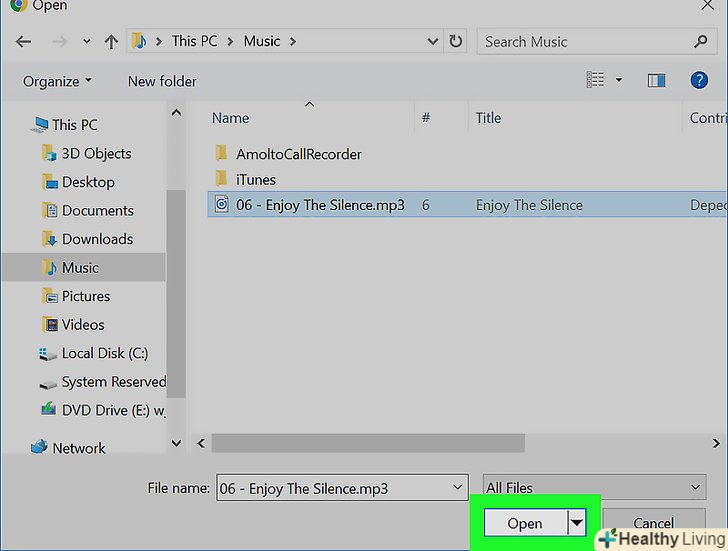Open Pictures in the sidebar
This screenshot has height=551, width=728.
76,296
